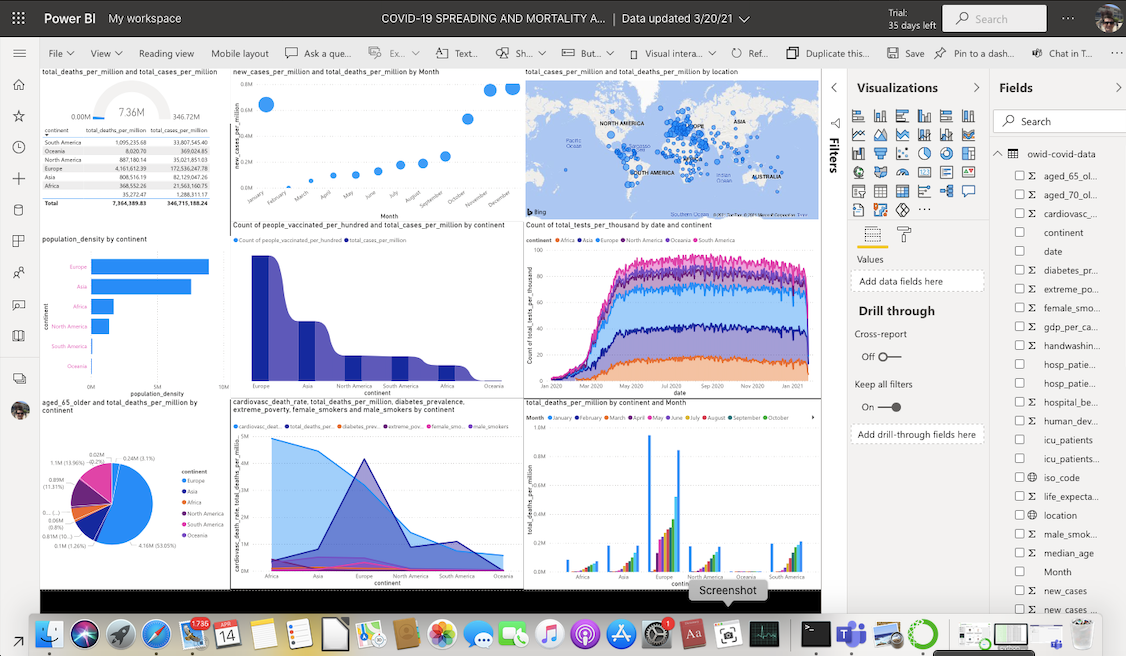Select the matrix visualization icon
The image size is (1126, 656).
[902, 191]
